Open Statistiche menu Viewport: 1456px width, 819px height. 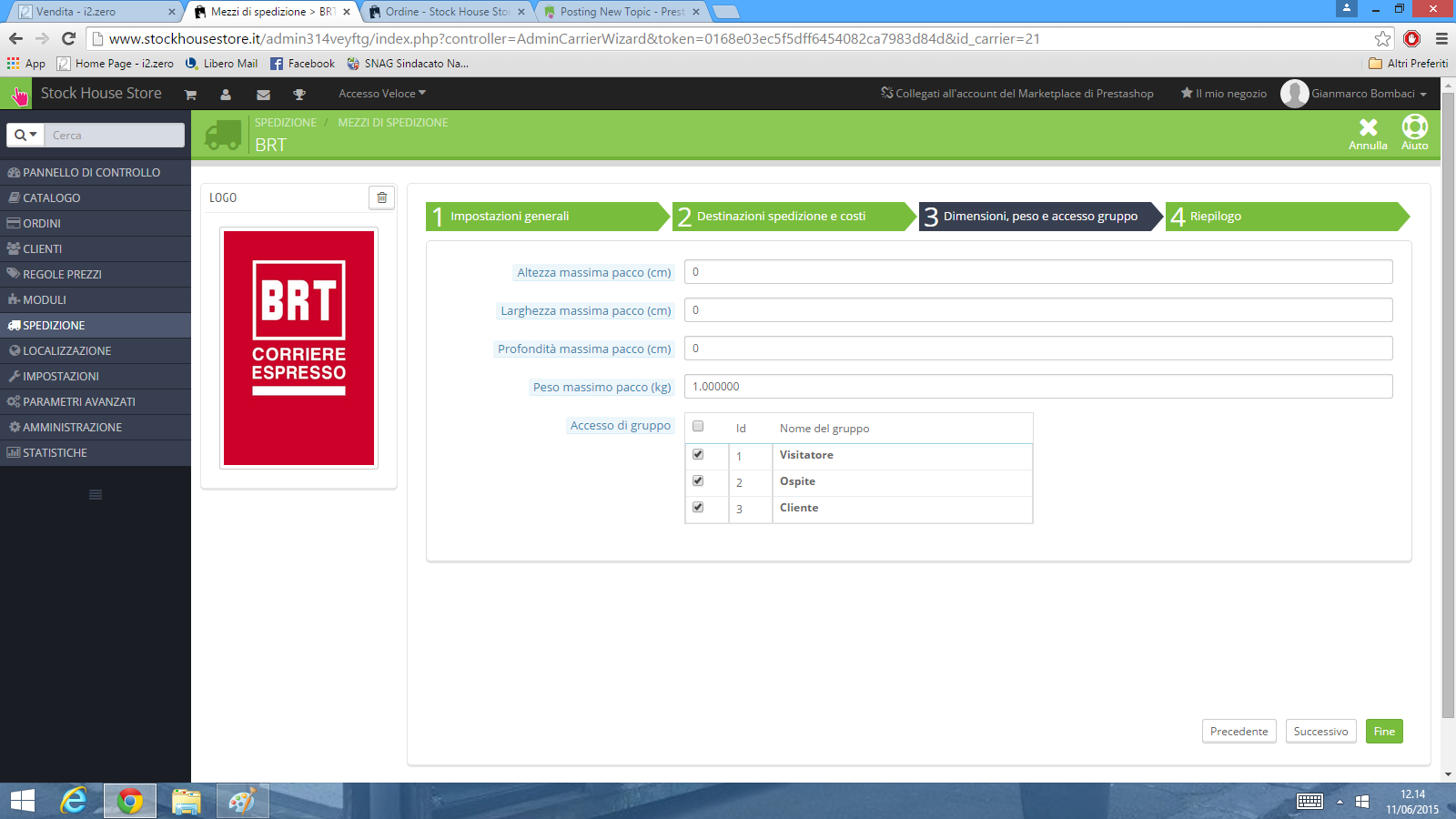point(96,452)
